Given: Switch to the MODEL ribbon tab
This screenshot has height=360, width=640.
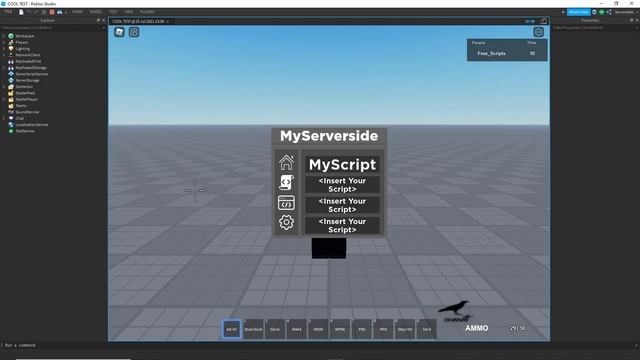Looking at the screenshot, I should click(96, 12).
